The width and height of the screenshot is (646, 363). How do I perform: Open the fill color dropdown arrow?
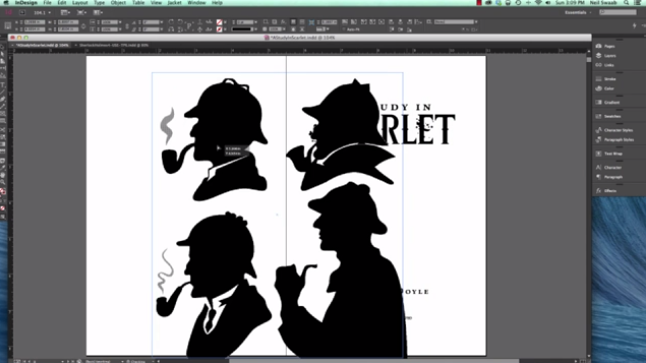[225, 22]
